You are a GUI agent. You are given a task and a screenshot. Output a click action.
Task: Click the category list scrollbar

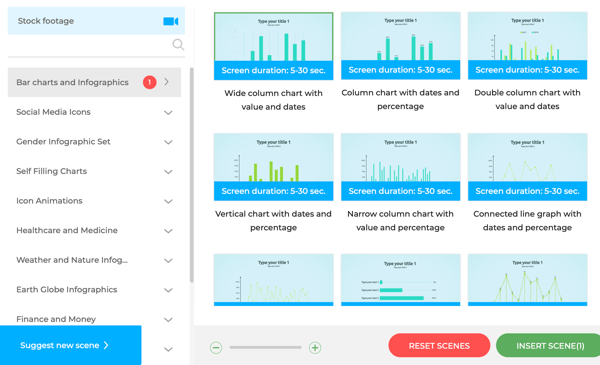pos(191,175)
